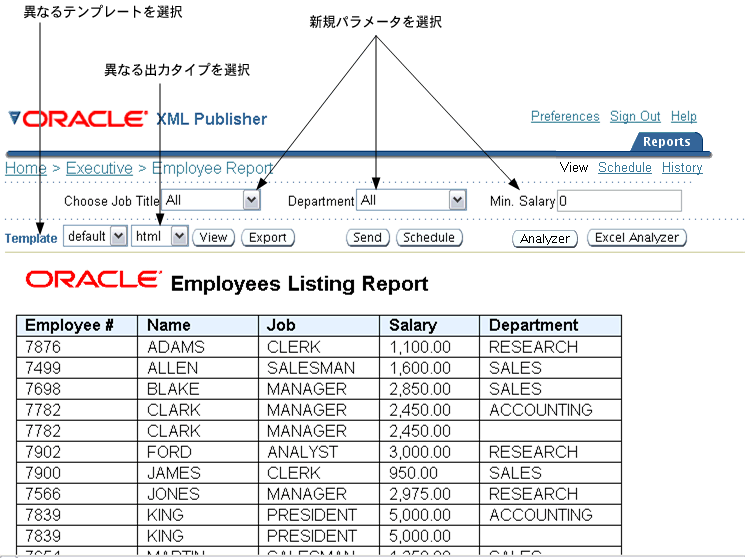Click the ANALYST job cell
Image resolution: width=745 pixels, height=558 pixels.
point(319,452)
